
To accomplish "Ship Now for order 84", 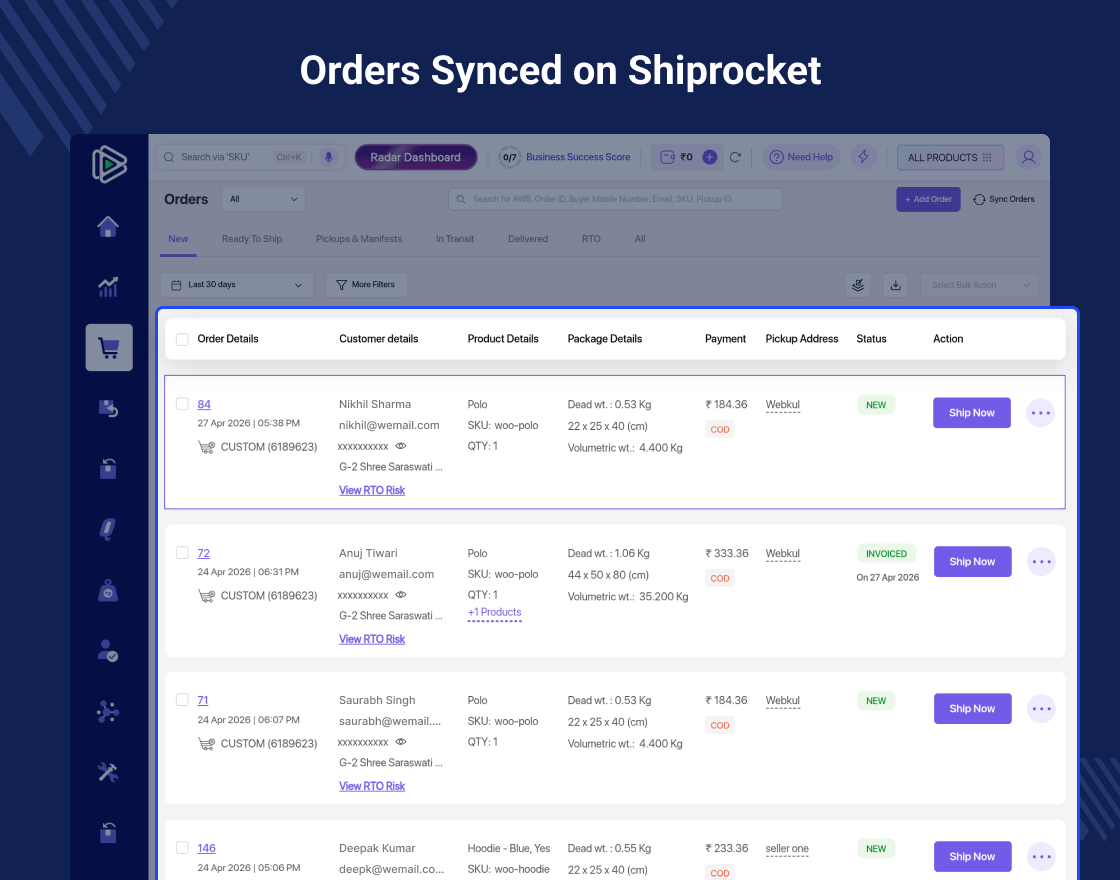I will (971, 413).
